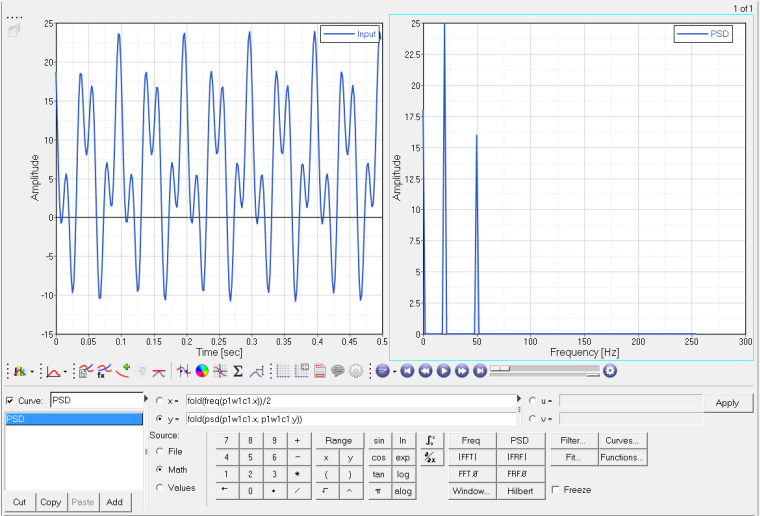Click the animation settings gear icon
The width and height of the screenshot is (760, 516).
[610, 371]
